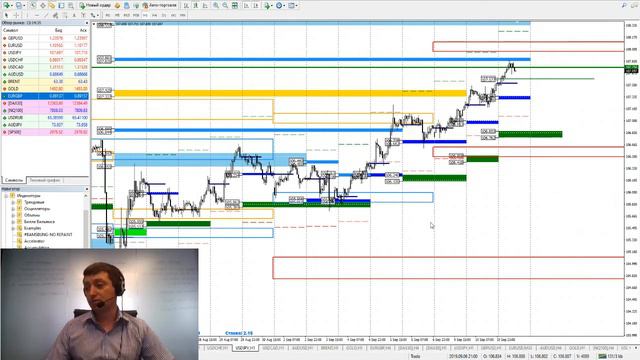
Task: Select the Fibonacci retracement tool
Action: point(64,15)
